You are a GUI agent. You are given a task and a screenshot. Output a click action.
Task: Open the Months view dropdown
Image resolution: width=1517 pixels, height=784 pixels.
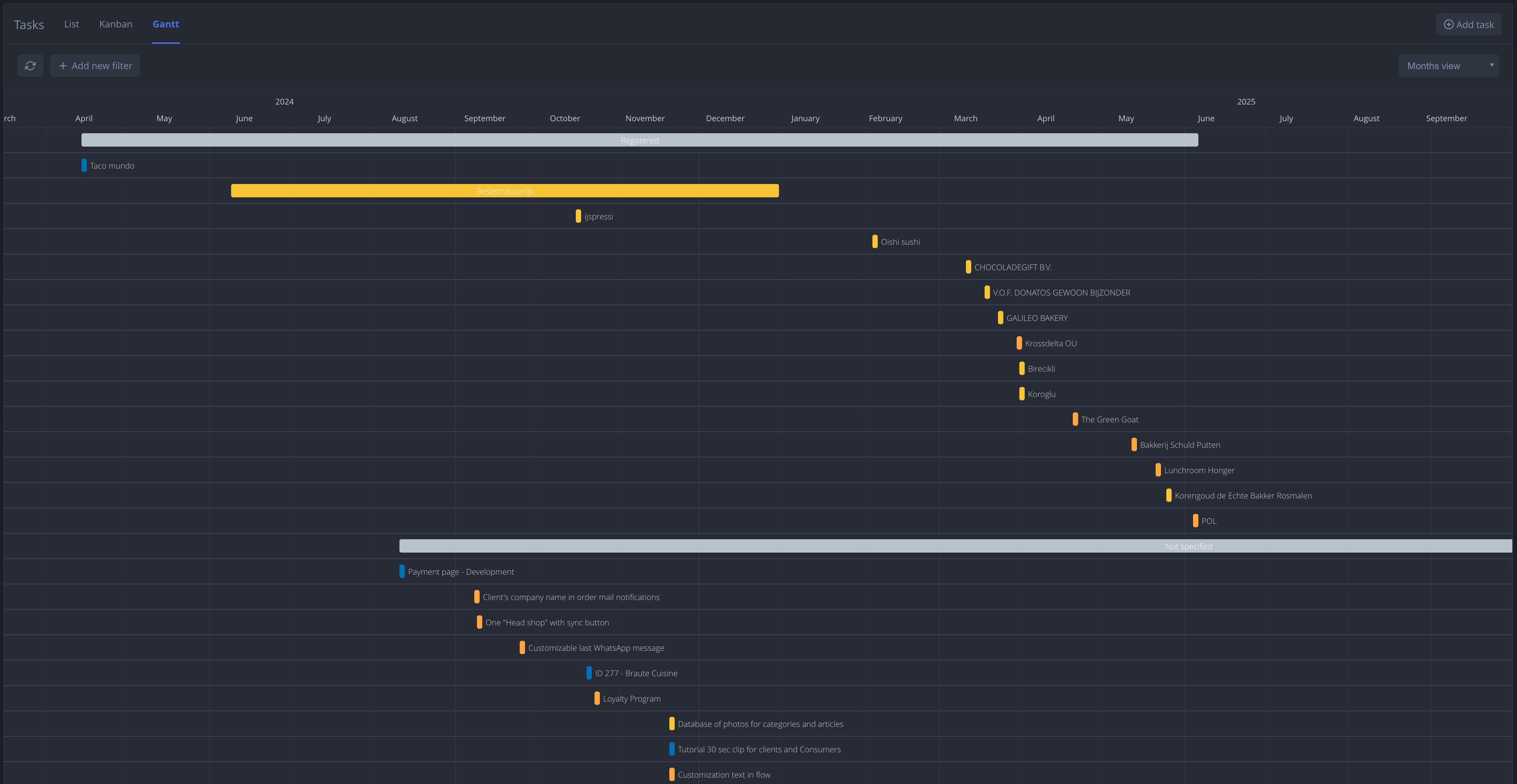(x=1449, y=65)
